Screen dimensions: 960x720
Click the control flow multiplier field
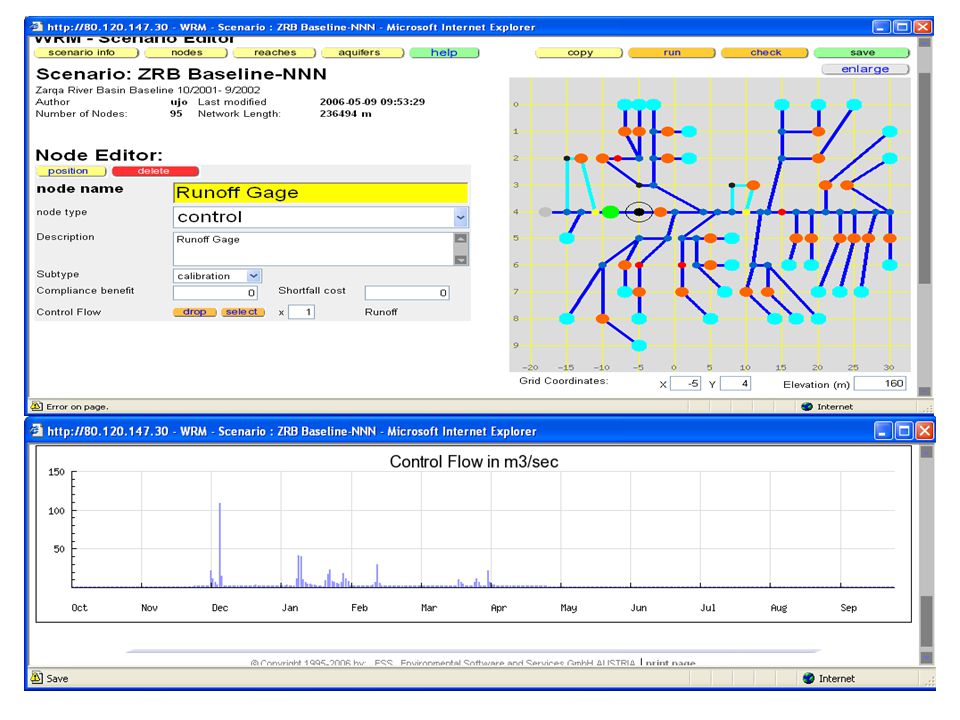click(301, 312)
